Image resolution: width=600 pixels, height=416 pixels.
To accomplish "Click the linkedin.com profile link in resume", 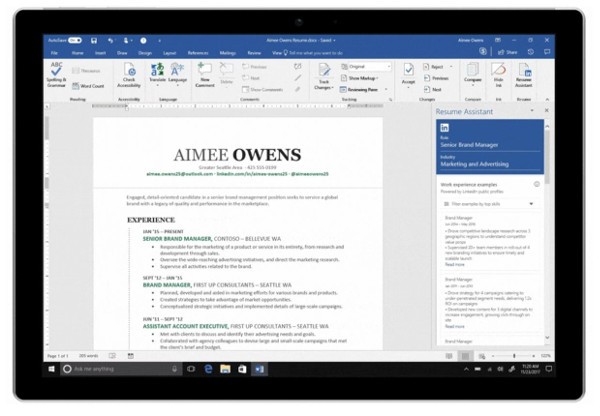I will tap(251, 174).
